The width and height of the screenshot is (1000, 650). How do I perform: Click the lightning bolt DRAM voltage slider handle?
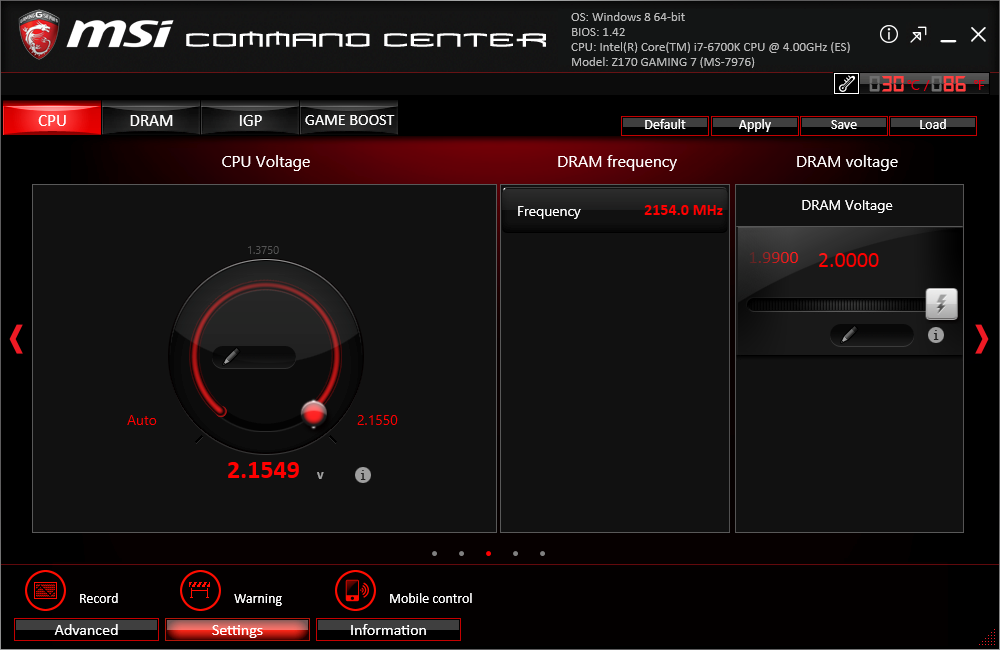coord(941,304)
